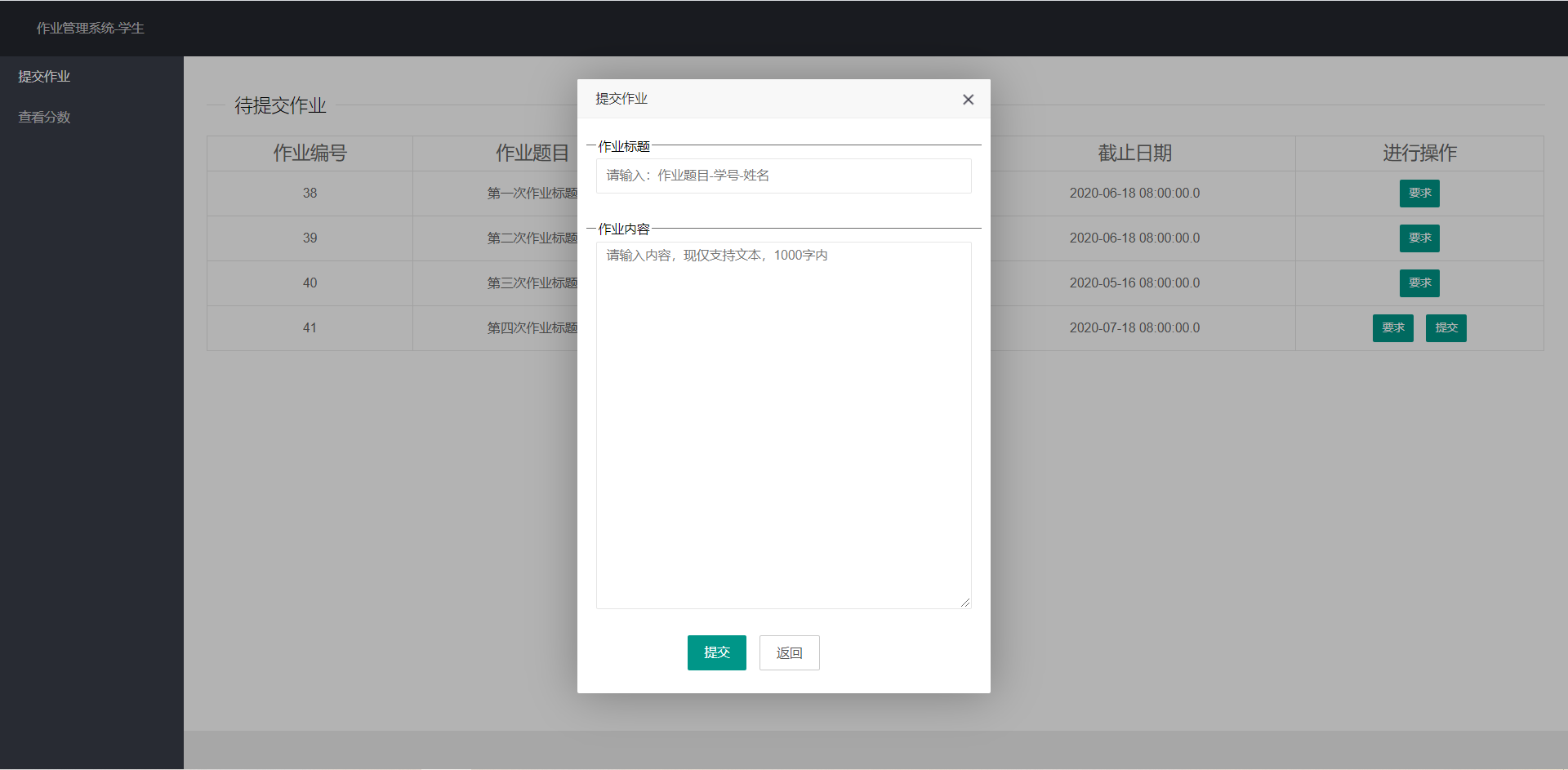Click 要求 button for assignment 38

click(x=1419, y=194)
